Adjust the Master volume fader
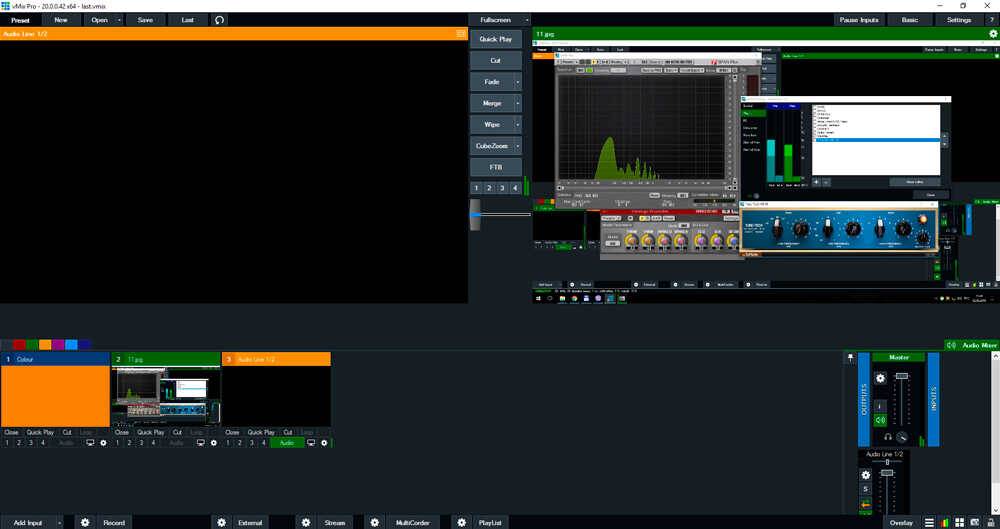This screenshot has height=529, width=1000. pyautogui.click(x=902, y=377)
